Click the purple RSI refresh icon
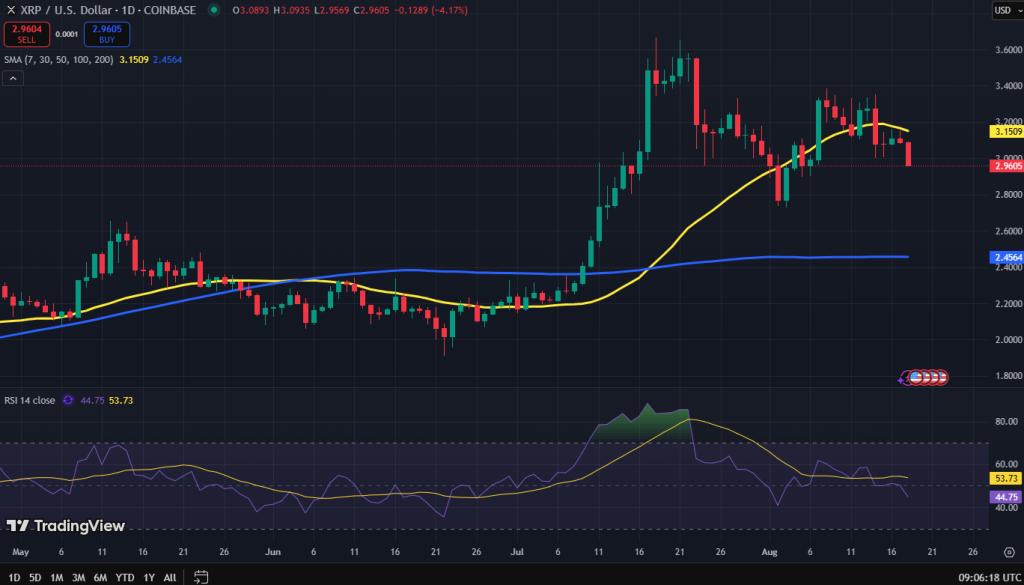Image resolution: width=1024 pixels, height=585 pixels. pos(67,400)
